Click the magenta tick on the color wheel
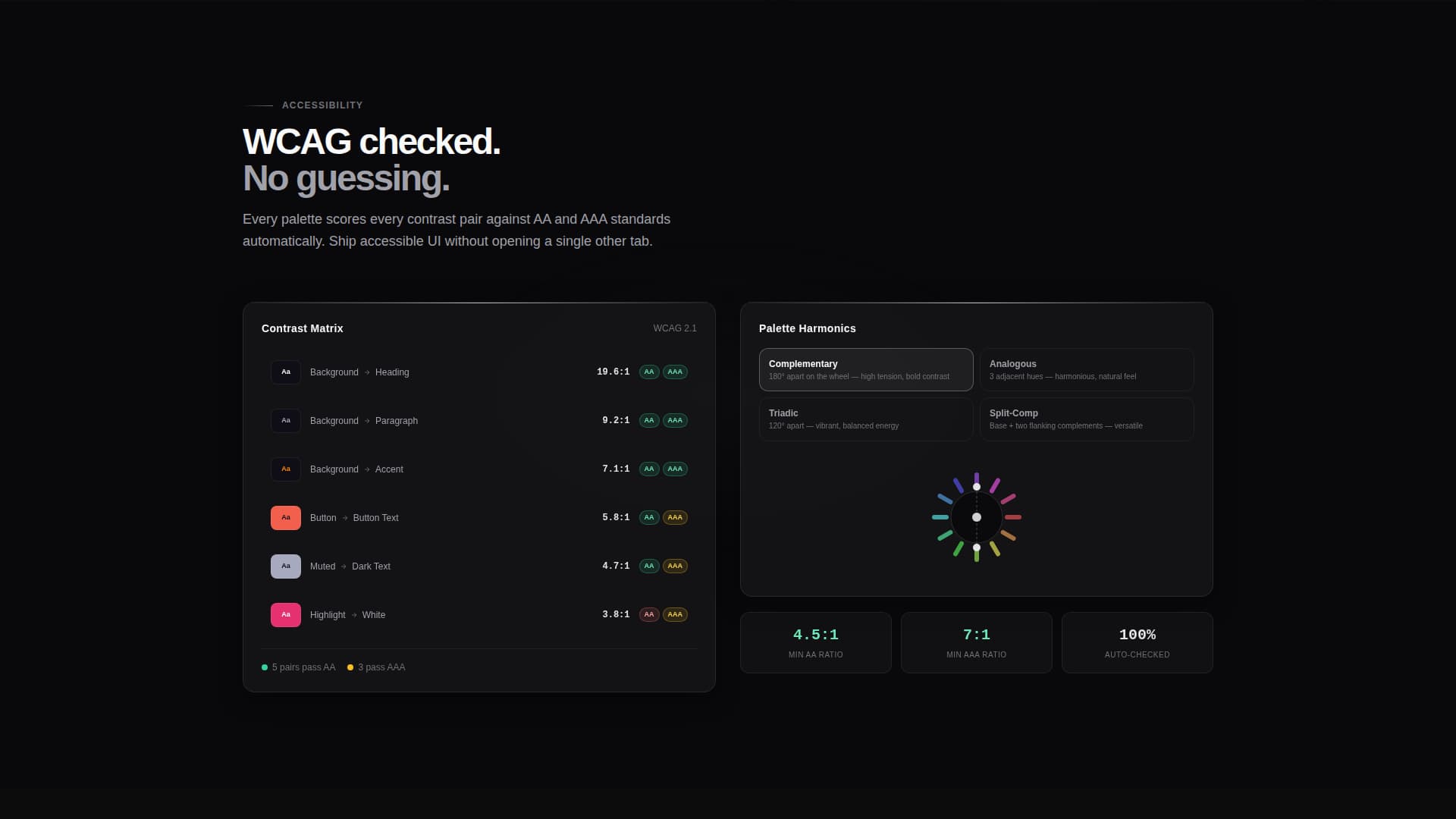The height and width of the screenshot is (819, 1456). click(x=995, y=485)
